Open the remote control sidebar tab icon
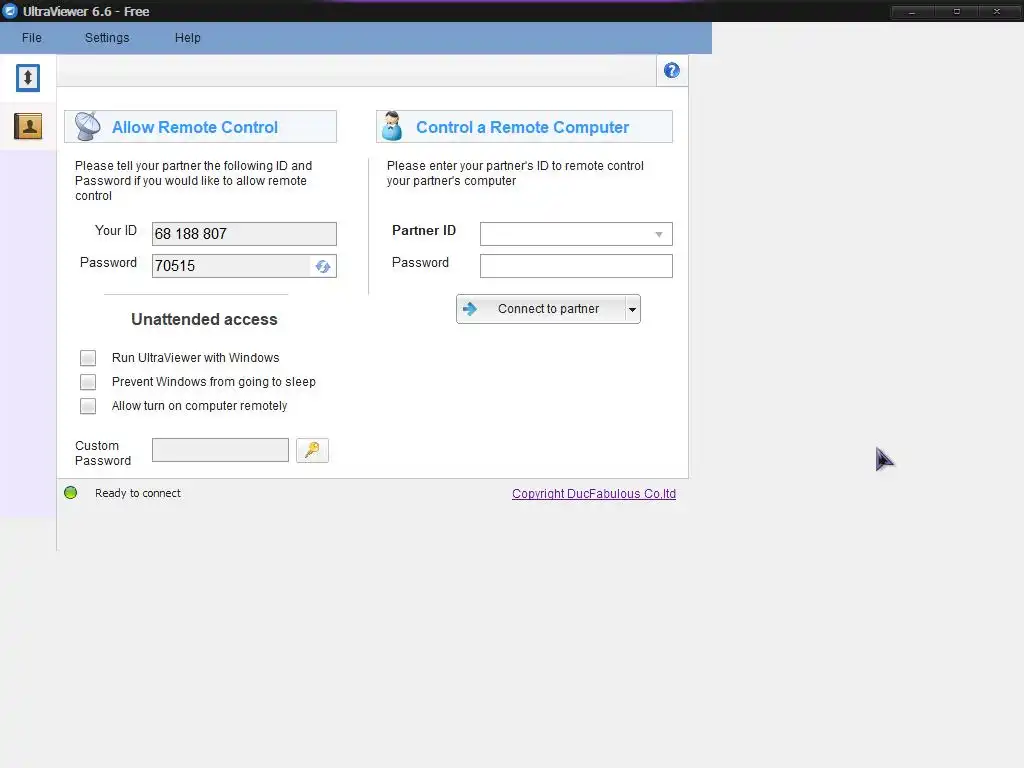Image resolution: width=1024 pixels, height=768 pixels. pos(27,78)
